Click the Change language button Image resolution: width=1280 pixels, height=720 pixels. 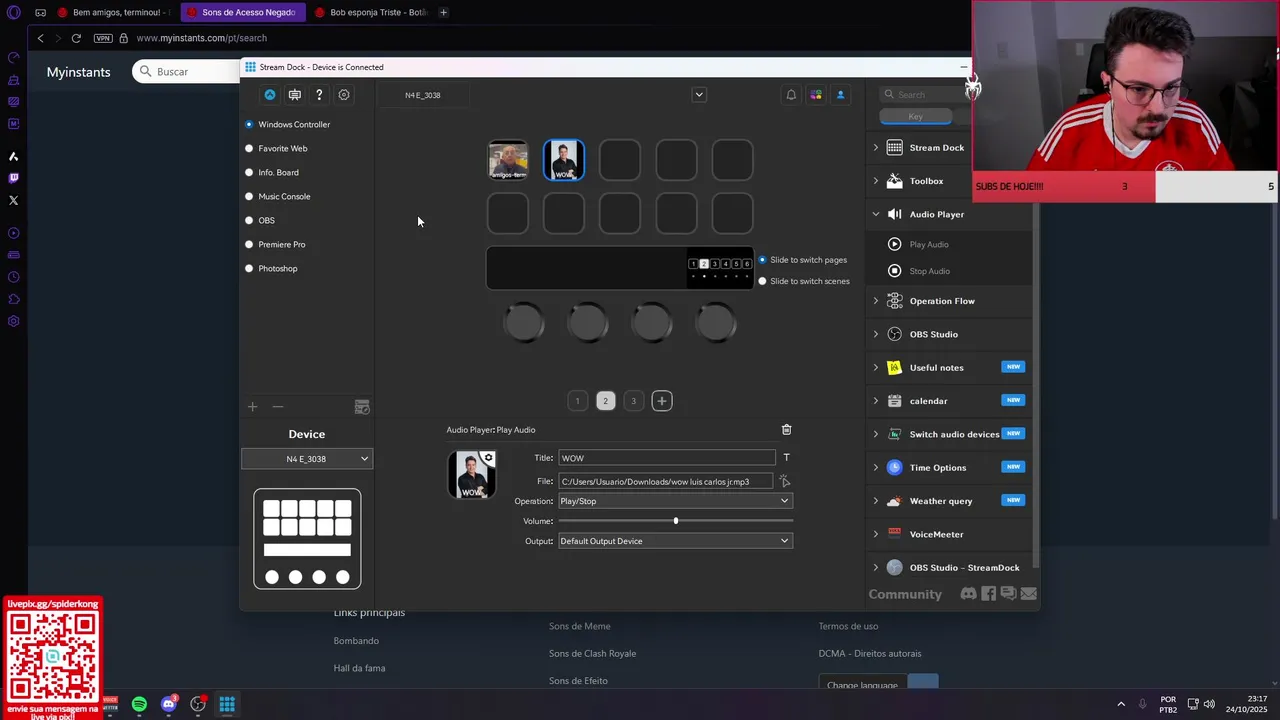pyautogui.click(x=862, y=686)
